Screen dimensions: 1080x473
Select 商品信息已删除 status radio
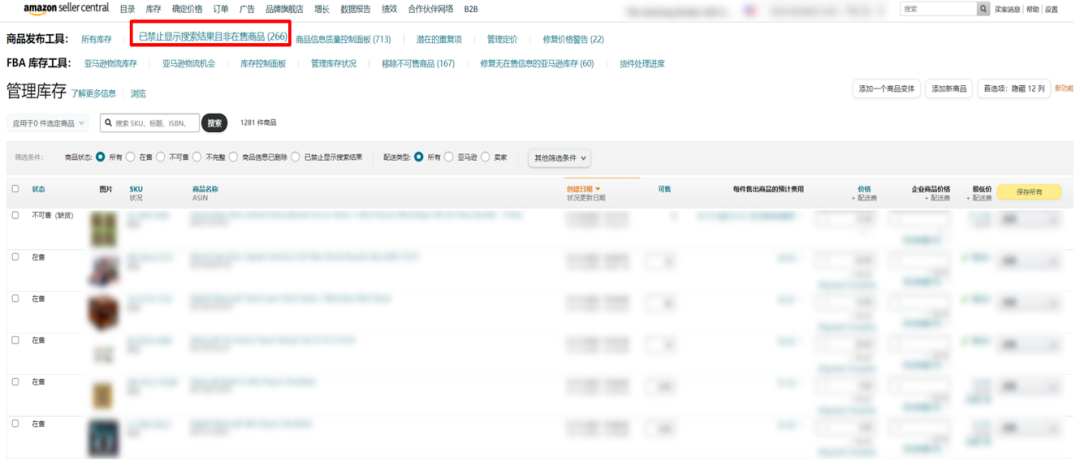tap(233, 157)
